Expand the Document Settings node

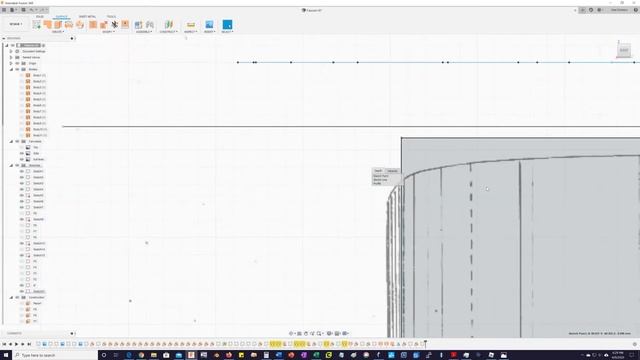[11, 51]
